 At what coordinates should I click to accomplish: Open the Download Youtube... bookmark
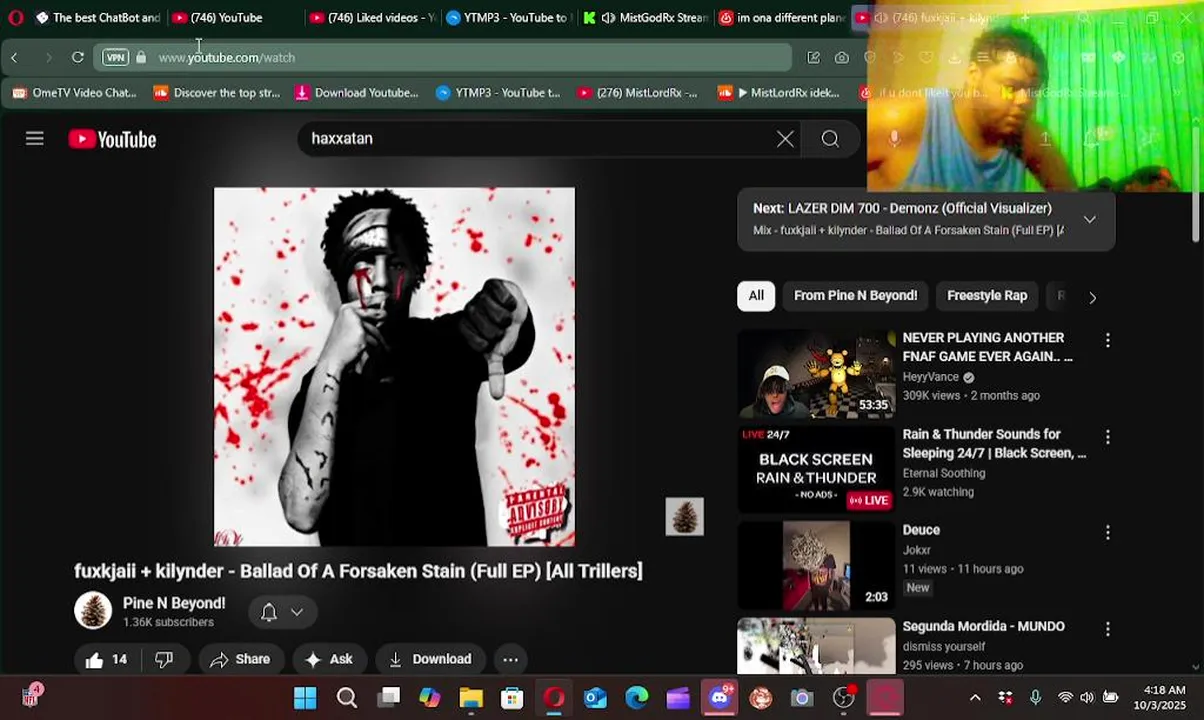(357, 93)
